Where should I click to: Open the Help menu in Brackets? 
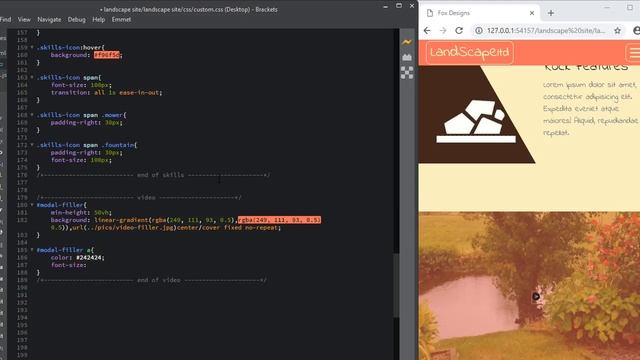pos(98,19)
